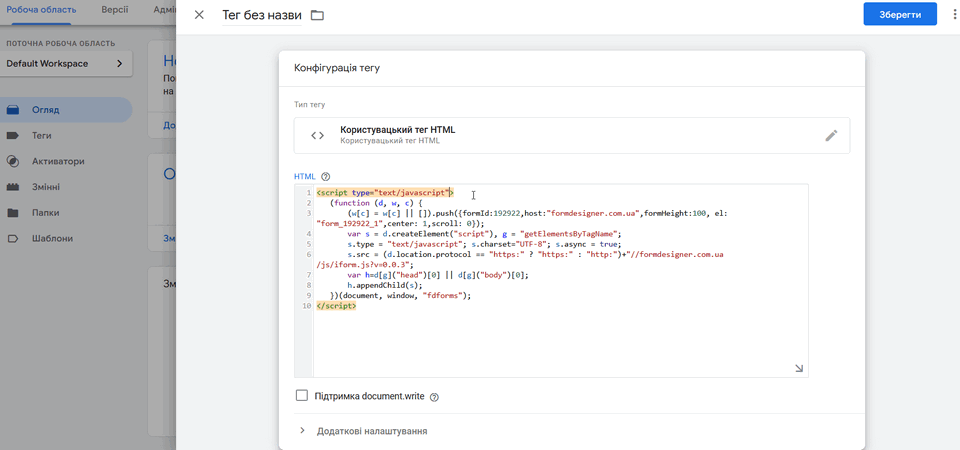Screen dimensions: 960x450
Task: Switch to the Робоча область tab
Action: click(41, 9)
